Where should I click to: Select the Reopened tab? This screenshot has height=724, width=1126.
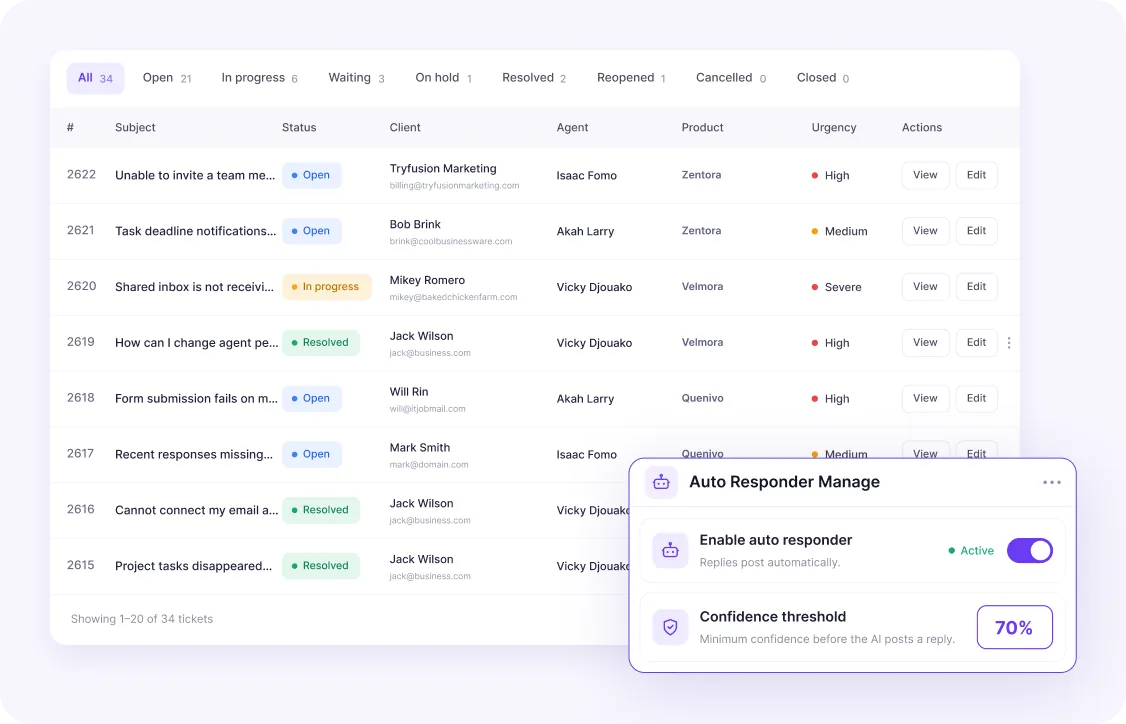[631, 78]
